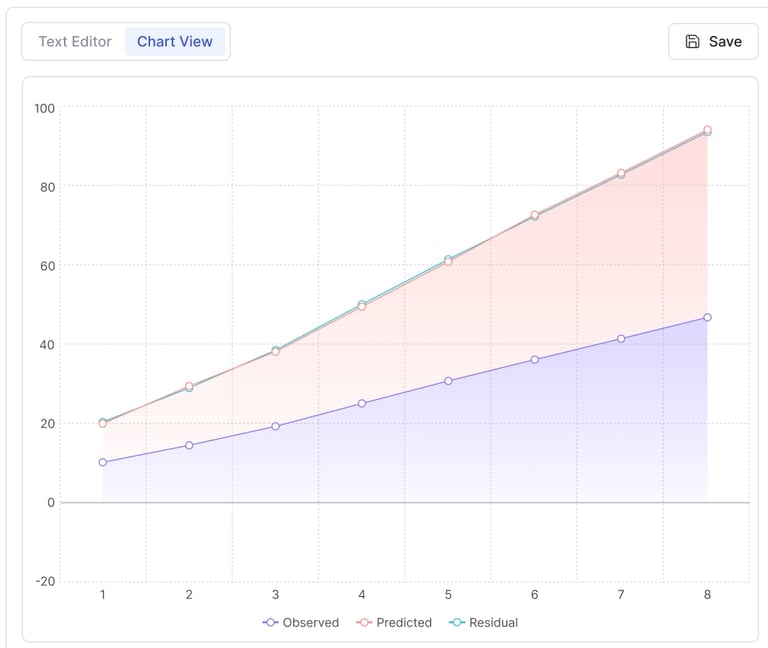
Task: Click the Predicted data point at x=8
Action: coord(707,130)
